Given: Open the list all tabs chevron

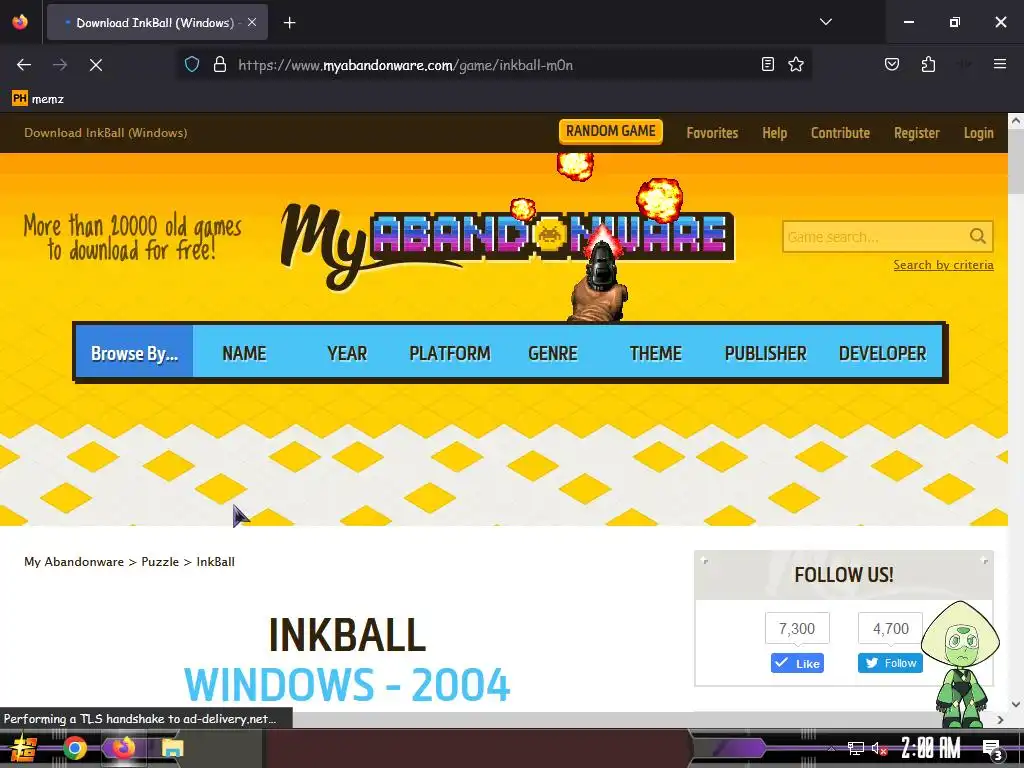Looking at the screenshot, I should pyautogui.click(x=826, y=22).
